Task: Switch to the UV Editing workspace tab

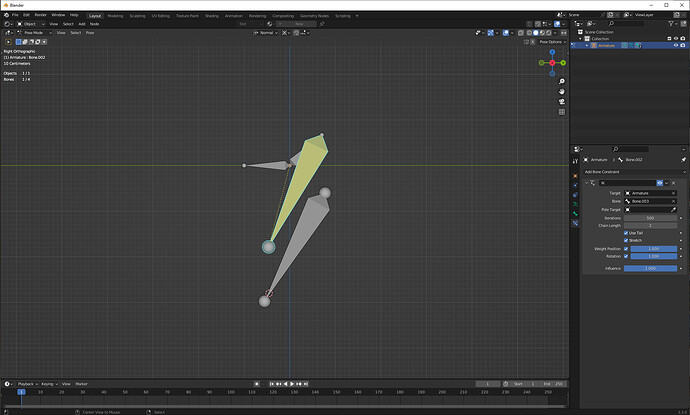Action: click(161, 16)
